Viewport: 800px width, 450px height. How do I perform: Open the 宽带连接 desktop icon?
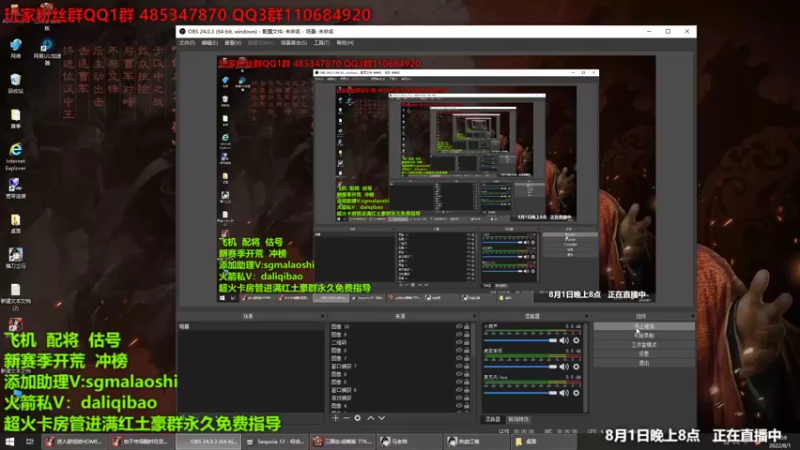point(15,188)
